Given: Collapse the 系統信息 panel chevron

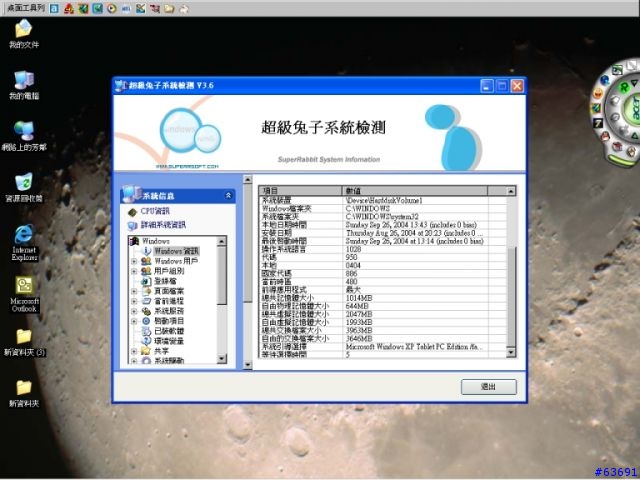Looking at the screenshot, I should pyautogui.click(x=228, y=196).
